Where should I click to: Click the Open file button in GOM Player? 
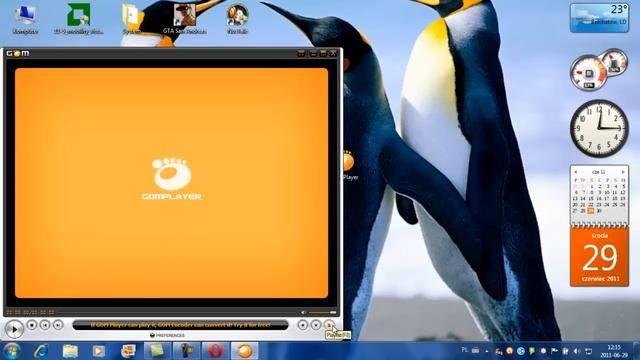(x=316, y=325)
